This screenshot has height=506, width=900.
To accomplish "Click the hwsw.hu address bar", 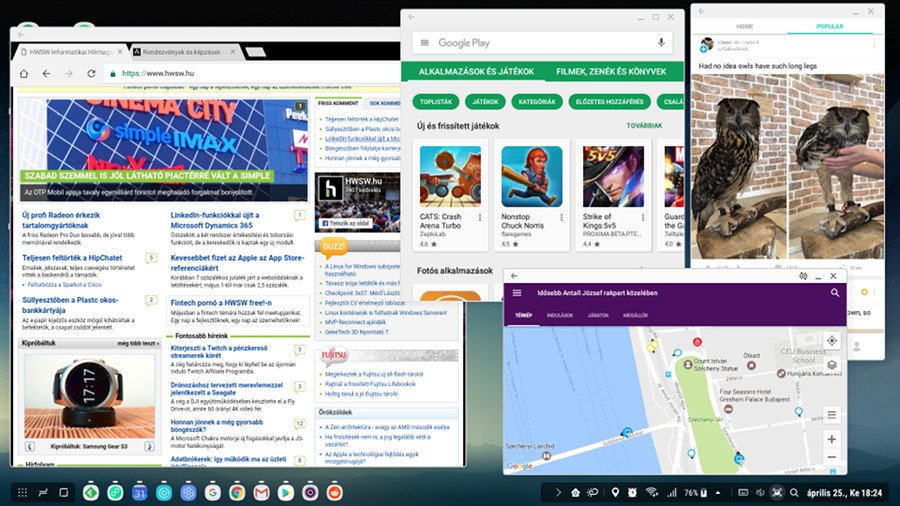I will point(250,73).
